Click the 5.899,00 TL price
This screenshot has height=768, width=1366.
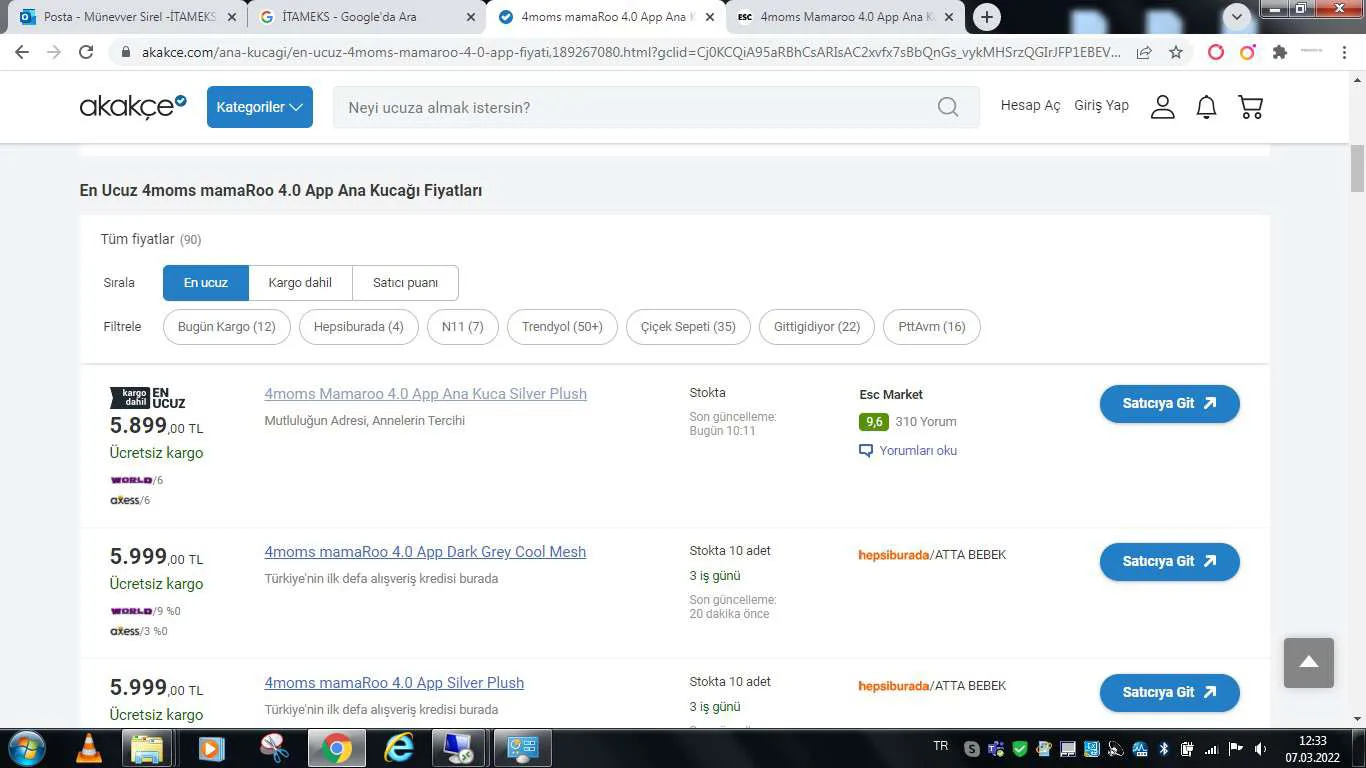pyautogui.click(x=156, y=426)
